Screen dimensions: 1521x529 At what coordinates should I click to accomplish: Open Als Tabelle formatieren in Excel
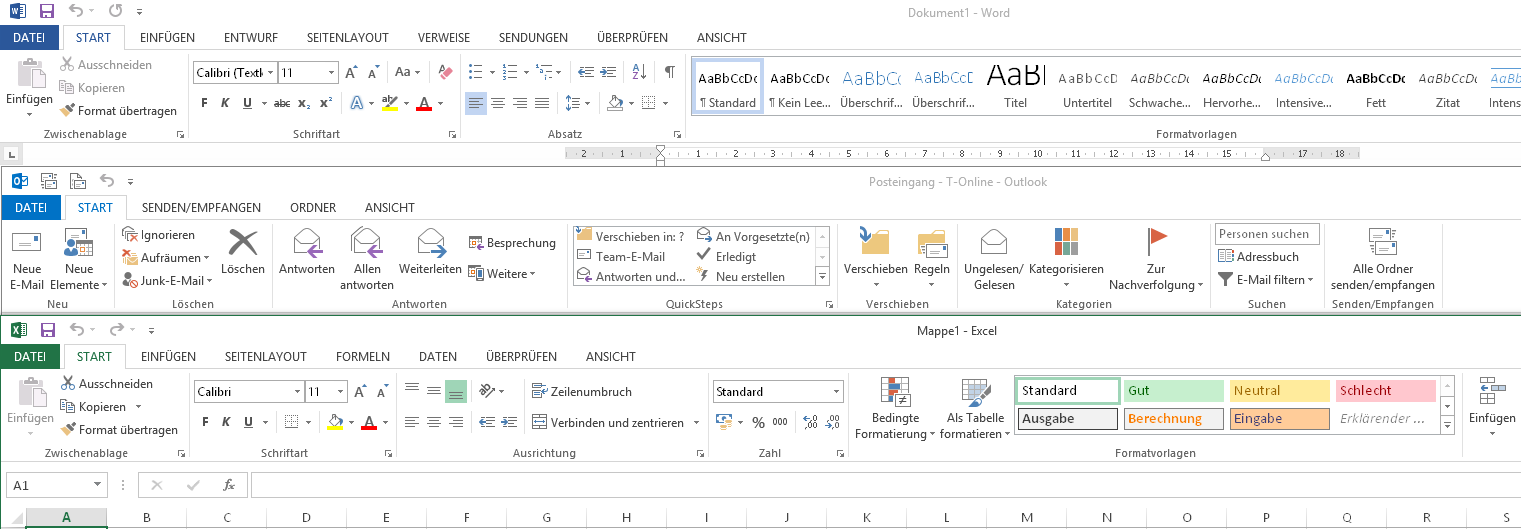[975, 410]
